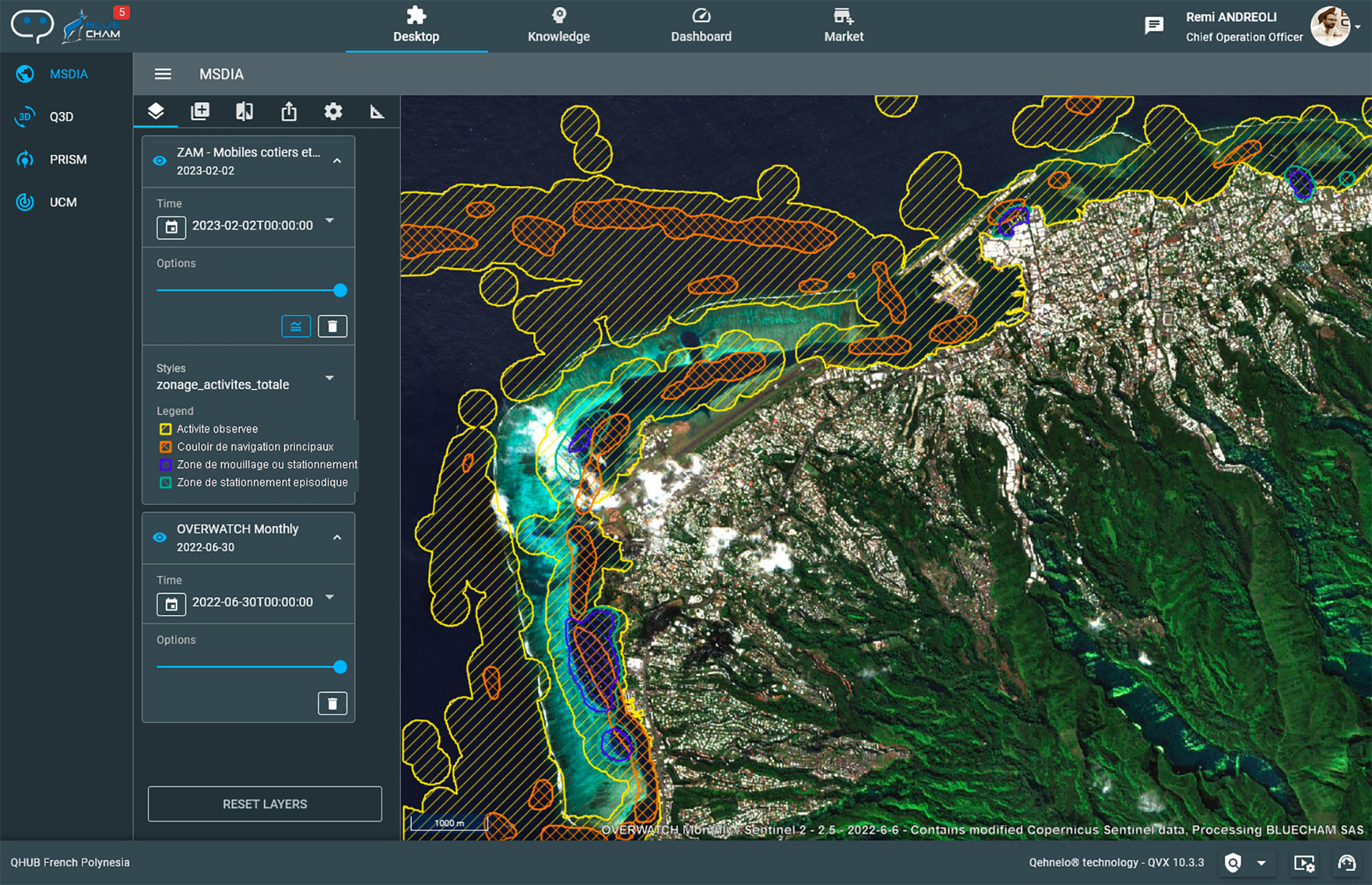Adjust the ZAM layer opacity slider
Image resolution: width=1372 pixels, height=885 pixels.
pos(340,290)
